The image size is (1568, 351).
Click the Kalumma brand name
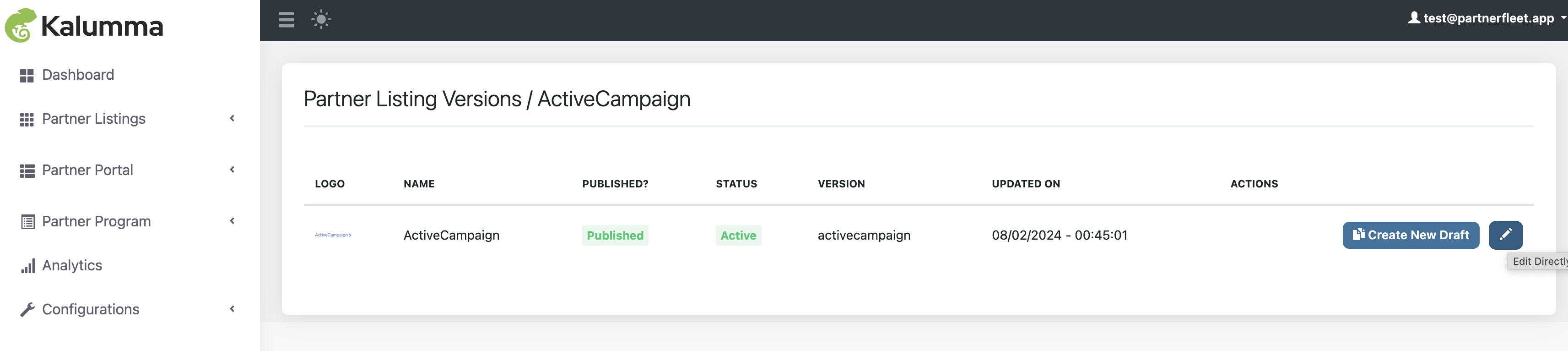[x=102, y=26]
